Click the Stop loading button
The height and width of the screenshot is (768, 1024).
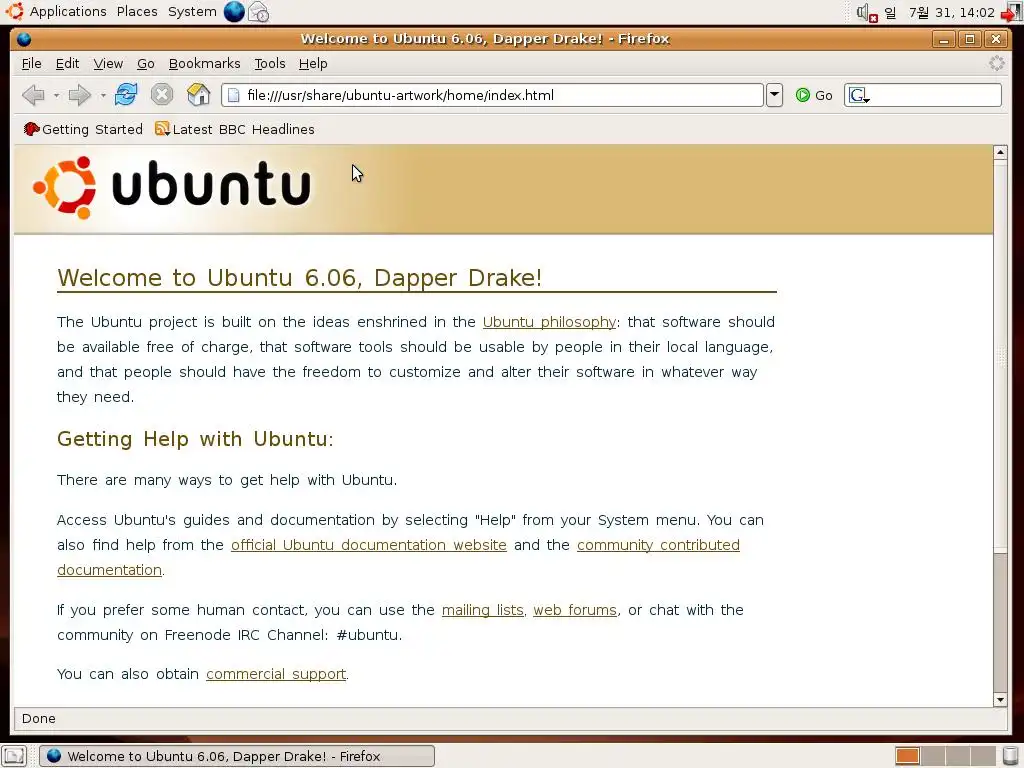[x=161, y=95]
